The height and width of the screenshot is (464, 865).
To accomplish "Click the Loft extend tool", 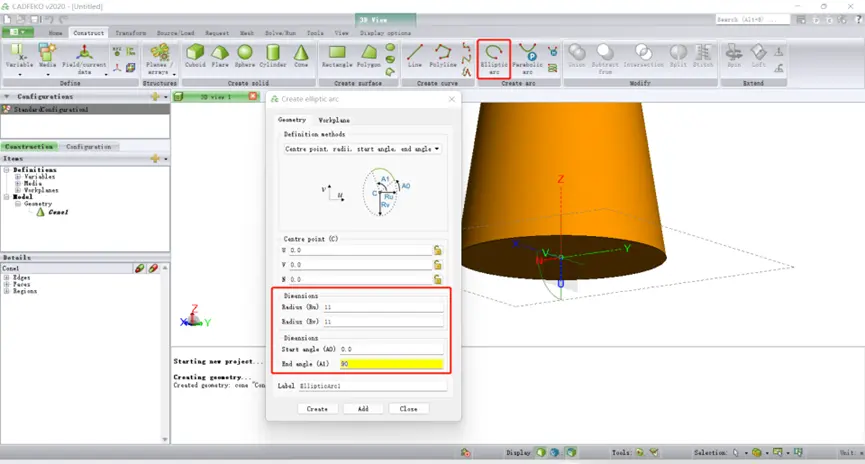I will [x=759, y=56].
